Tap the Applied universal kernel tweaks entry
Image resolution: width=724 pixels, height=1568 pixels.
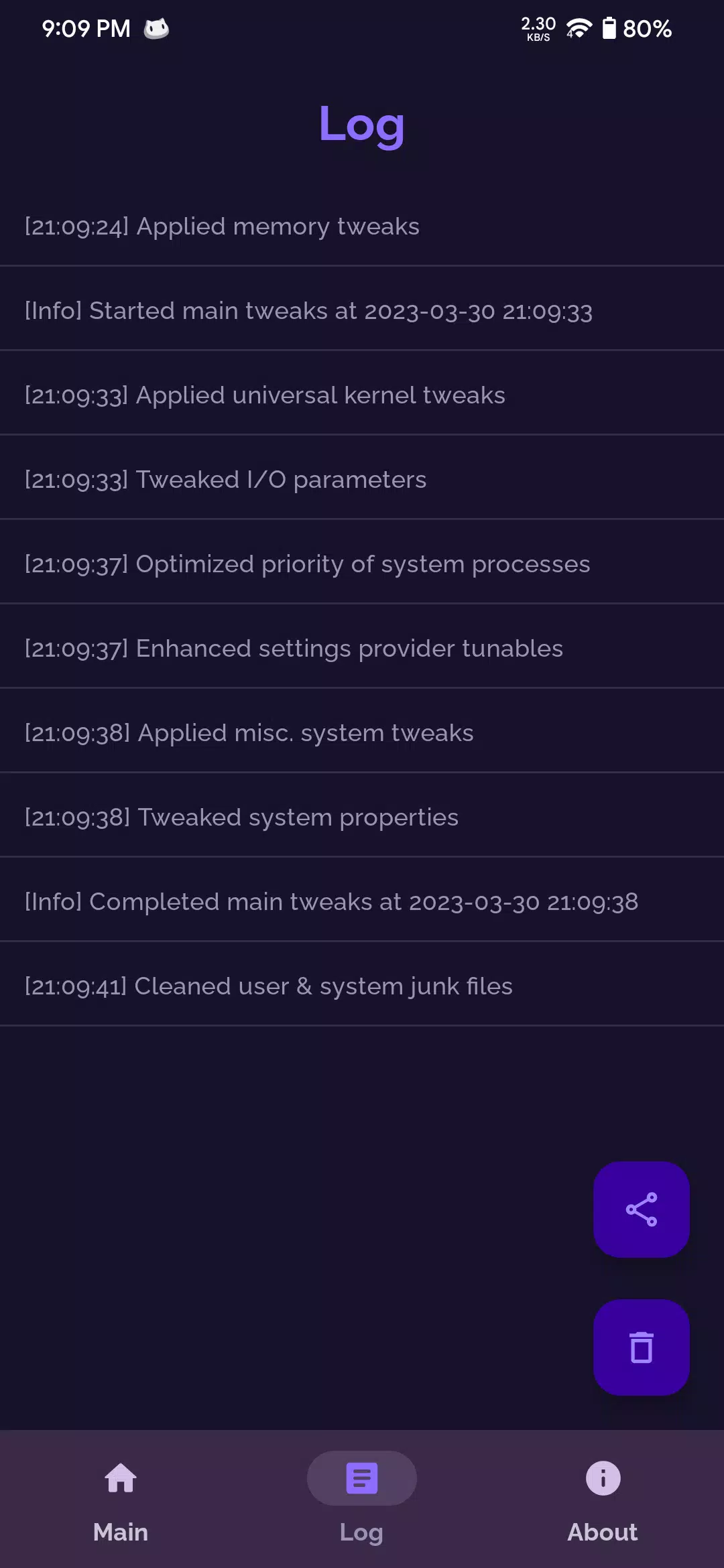[362, 395]
